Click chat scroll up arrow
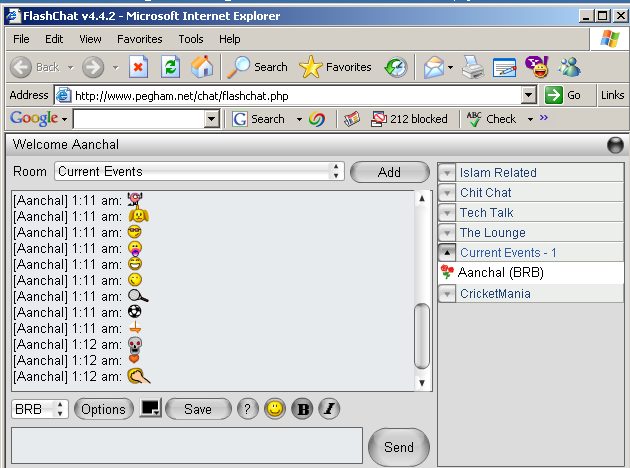This screenshot has width=630, height=468. (421, 198)
